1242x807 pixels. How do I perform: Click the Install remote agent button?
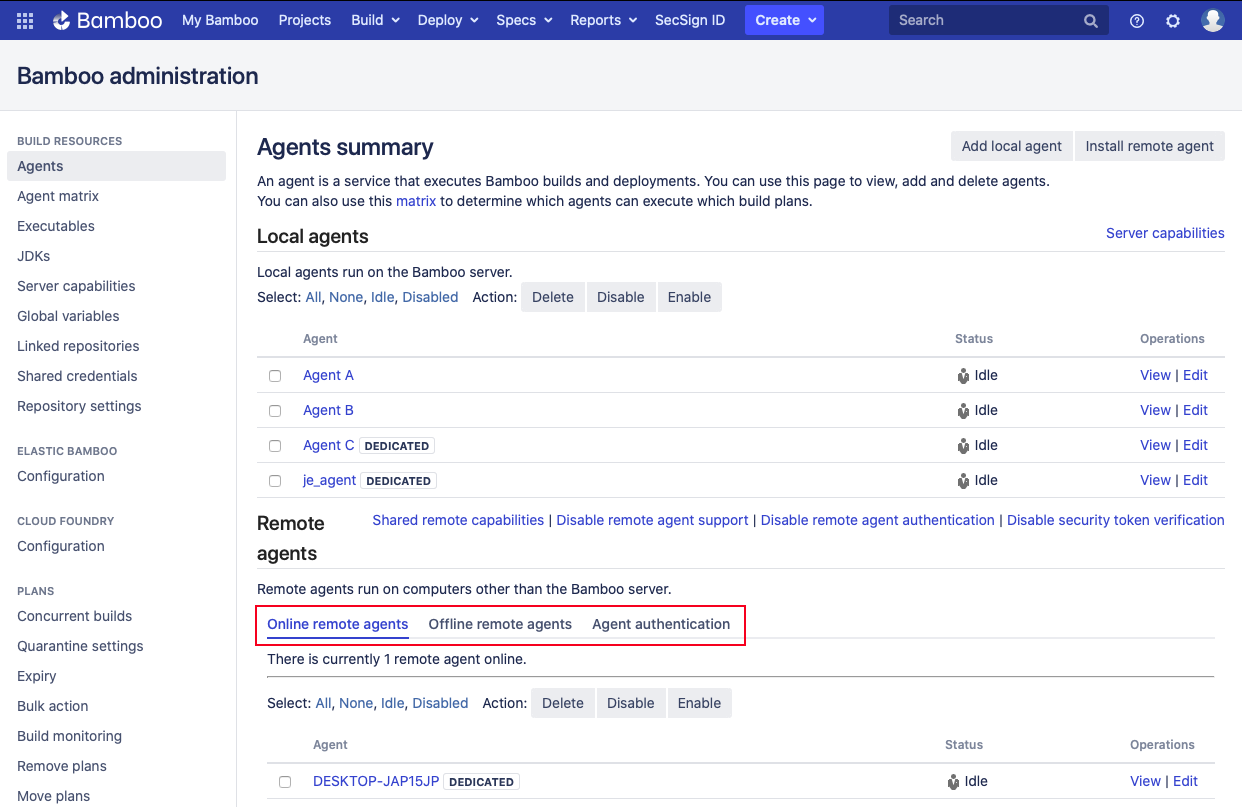point(1149,146)
